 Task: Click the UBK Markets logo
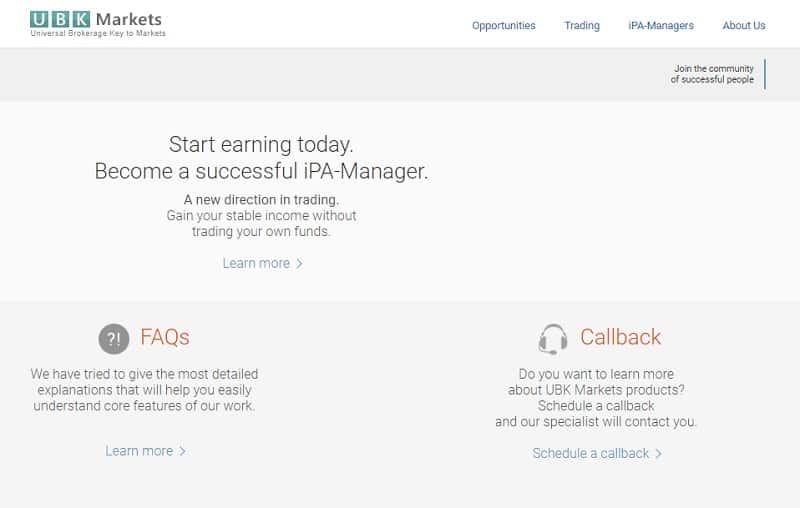(96, 19)
